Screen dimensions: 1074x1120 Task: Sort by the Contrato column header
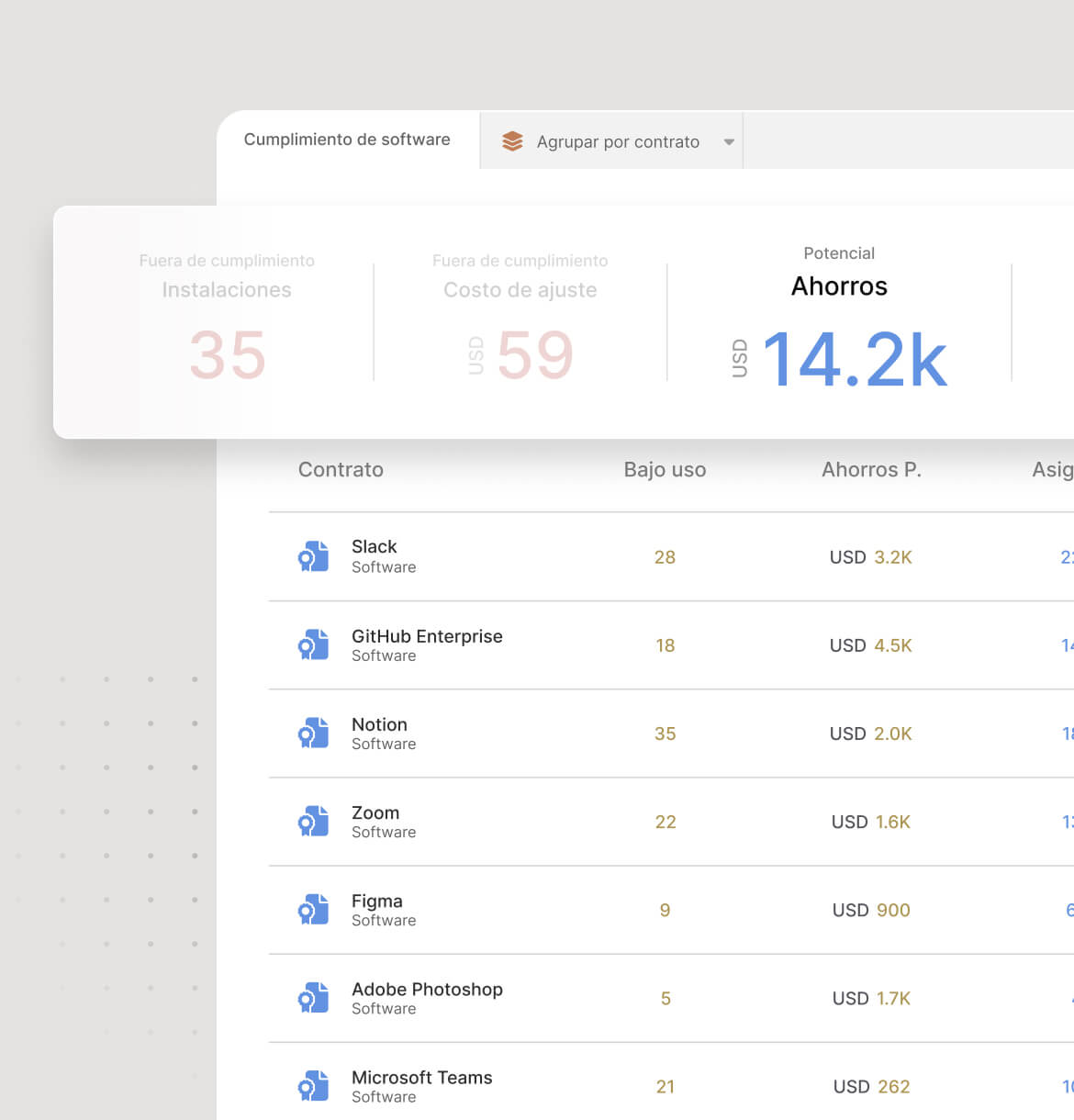[x=341, y=469]
